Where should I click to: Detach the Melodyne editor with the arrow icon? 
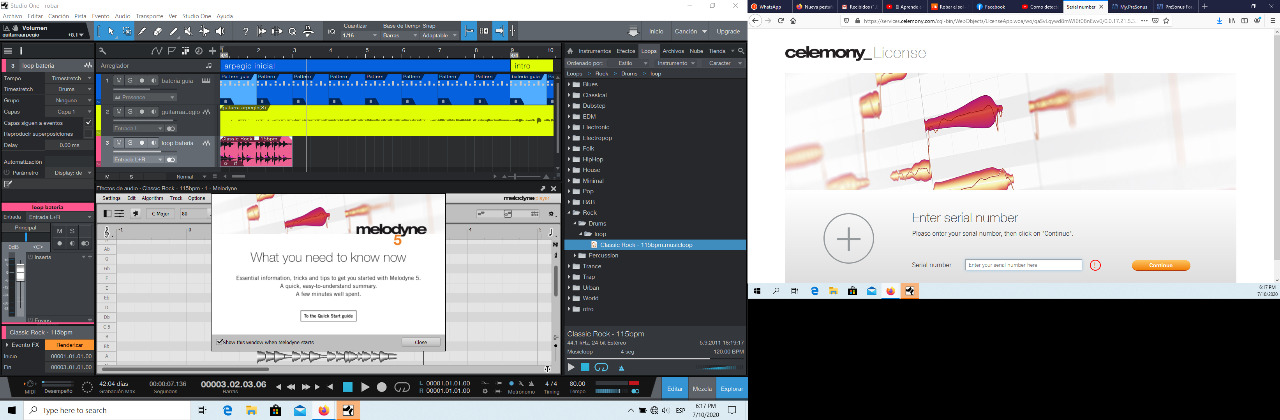coord(543,188)
